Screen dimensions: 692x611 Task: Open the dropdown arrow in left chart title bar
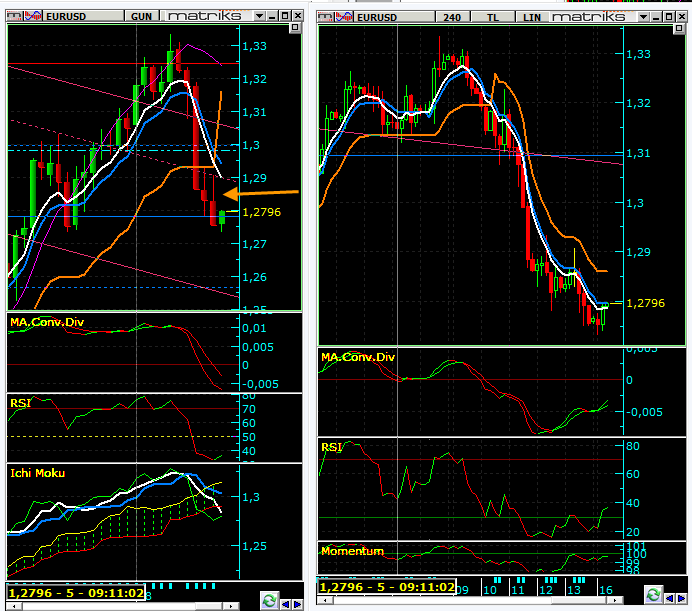point(259,16)
